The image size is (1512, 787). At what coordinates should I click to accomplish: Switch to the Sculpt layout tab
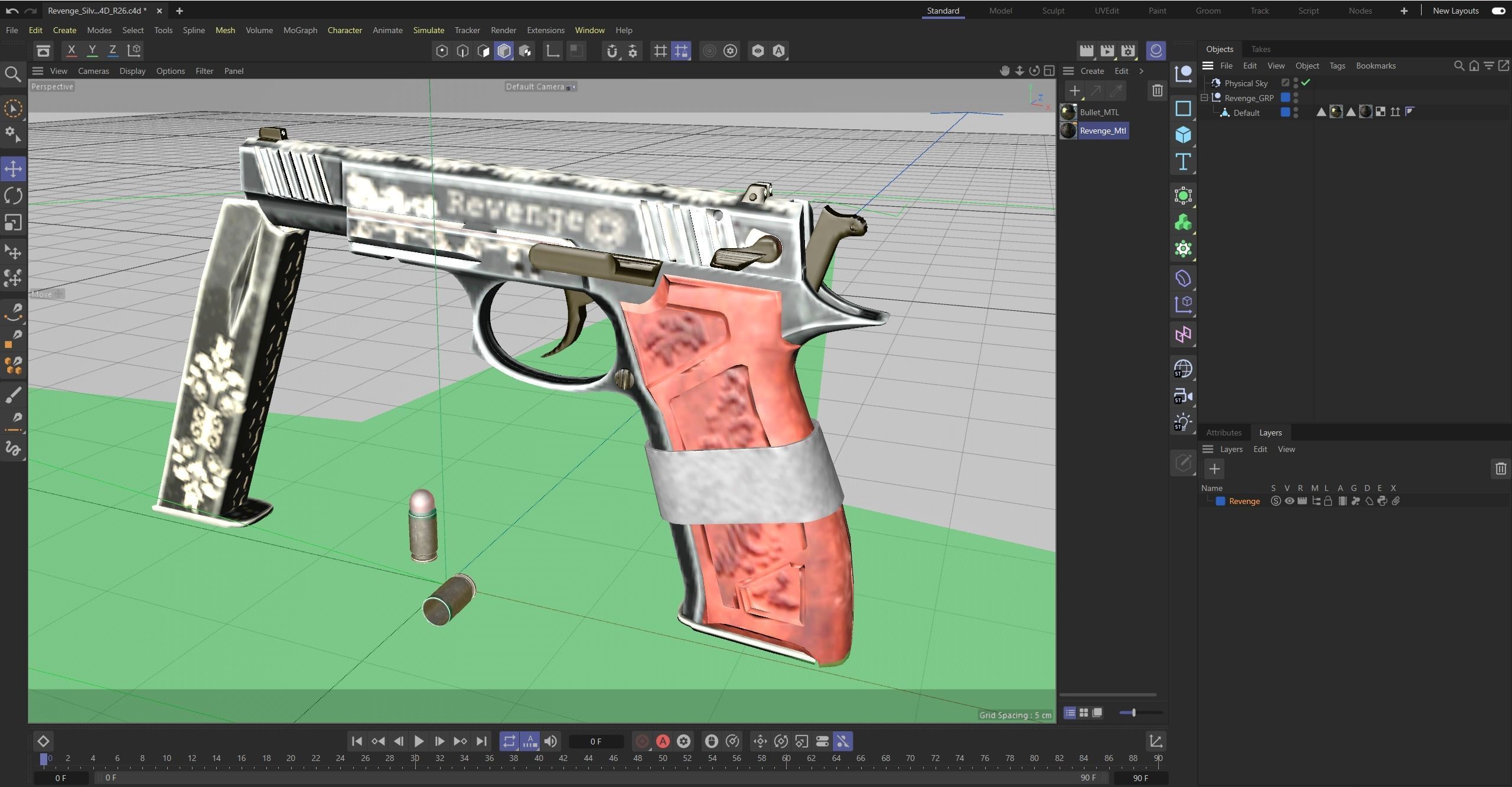point(1053,11)
